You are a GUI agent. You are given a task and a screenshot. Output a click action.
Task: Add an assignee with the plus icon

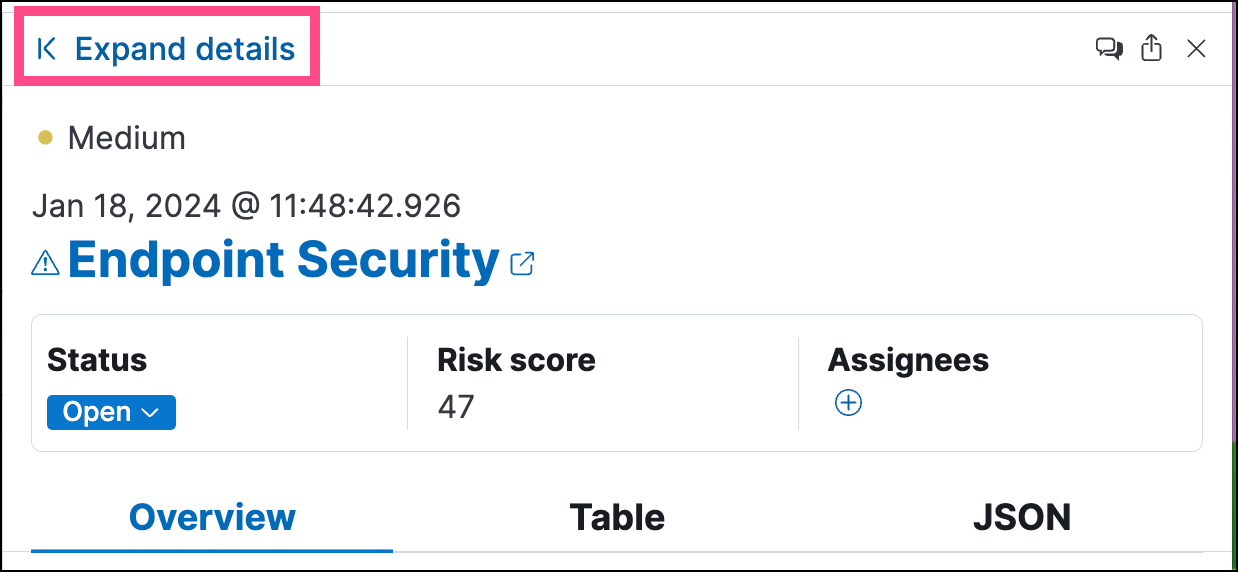(x=848, y=403)
